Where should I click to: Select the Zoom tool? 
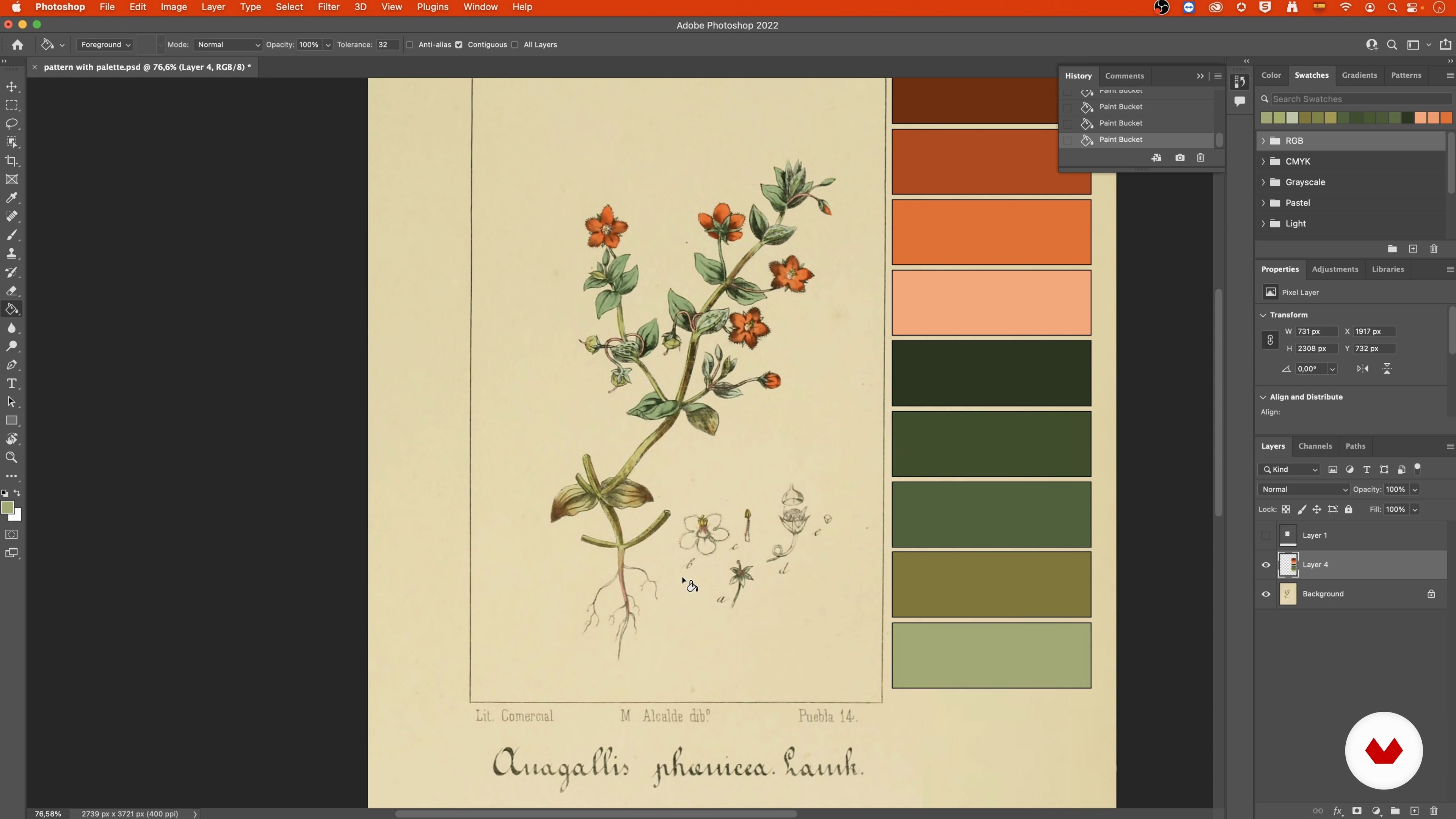click(12, 458)
